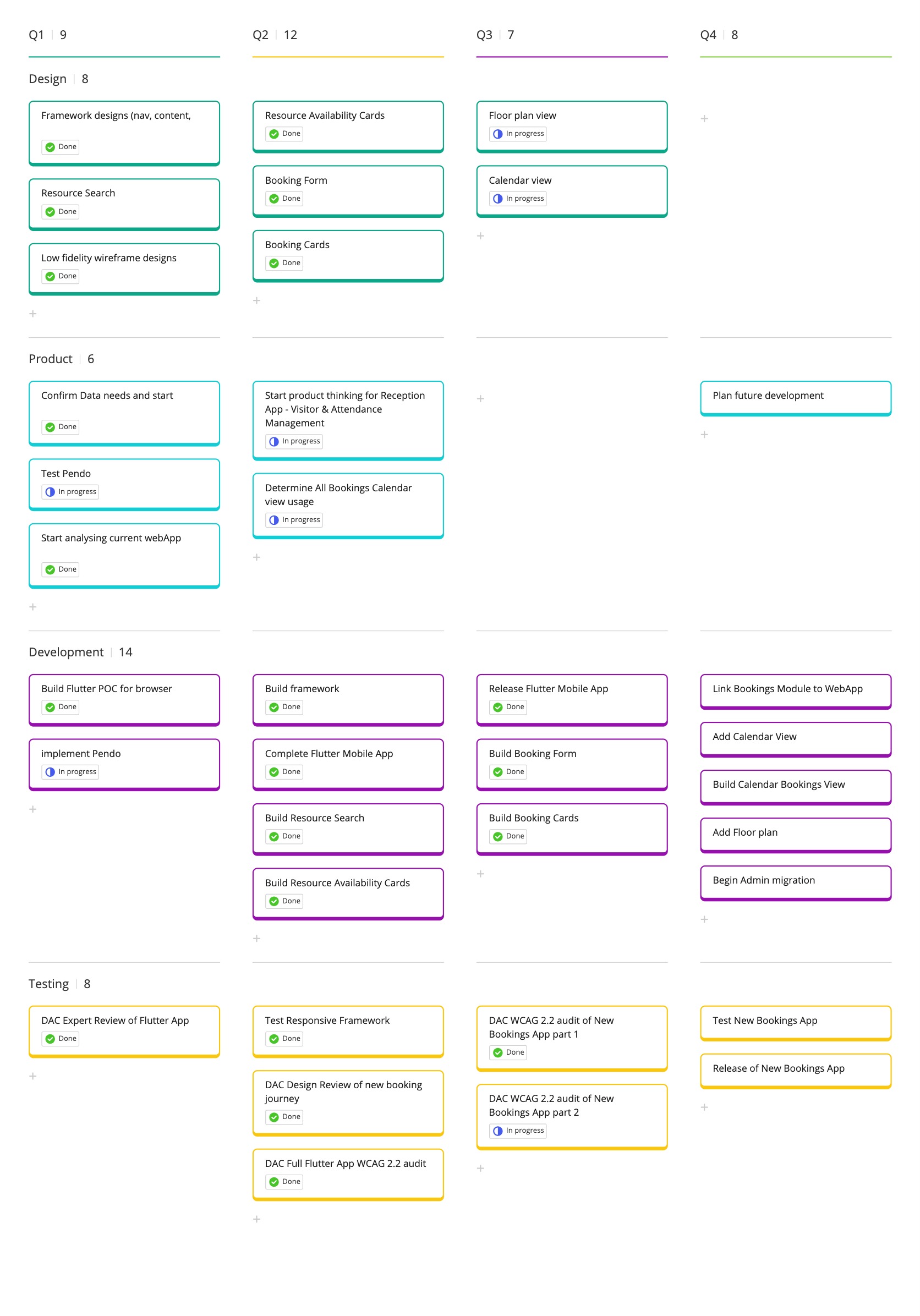
Task: Click In progress status on Test Pendo
Action: 70,492
